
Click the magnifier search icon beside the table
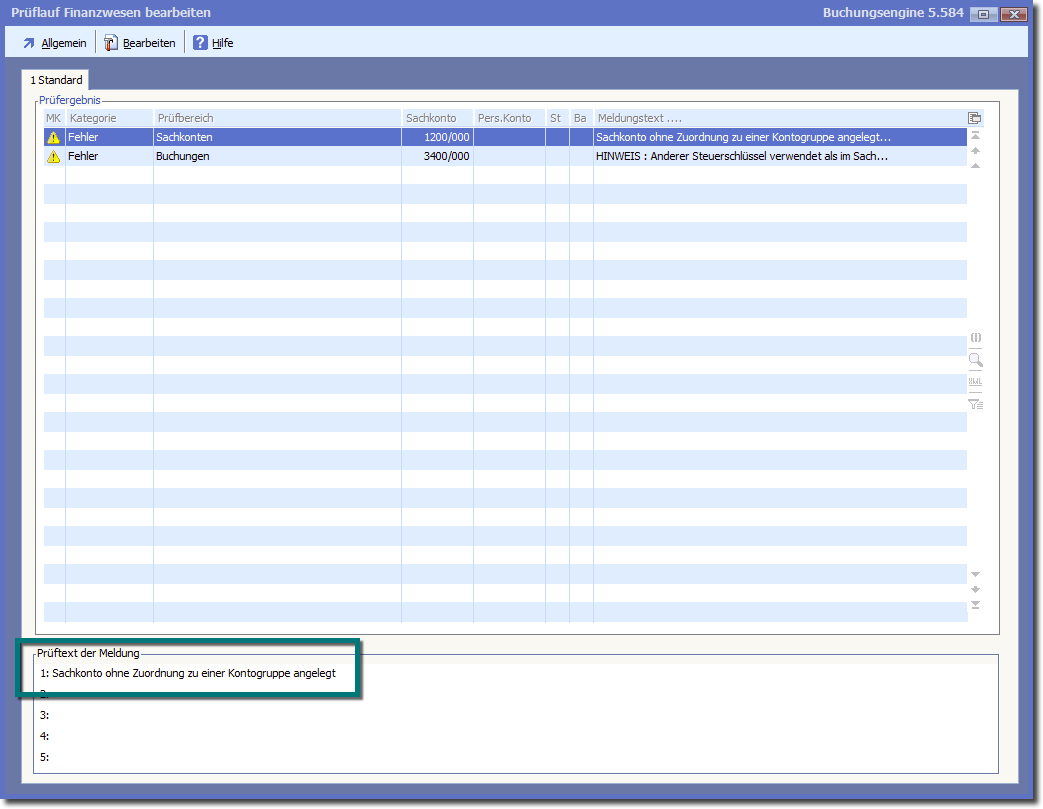976,360
